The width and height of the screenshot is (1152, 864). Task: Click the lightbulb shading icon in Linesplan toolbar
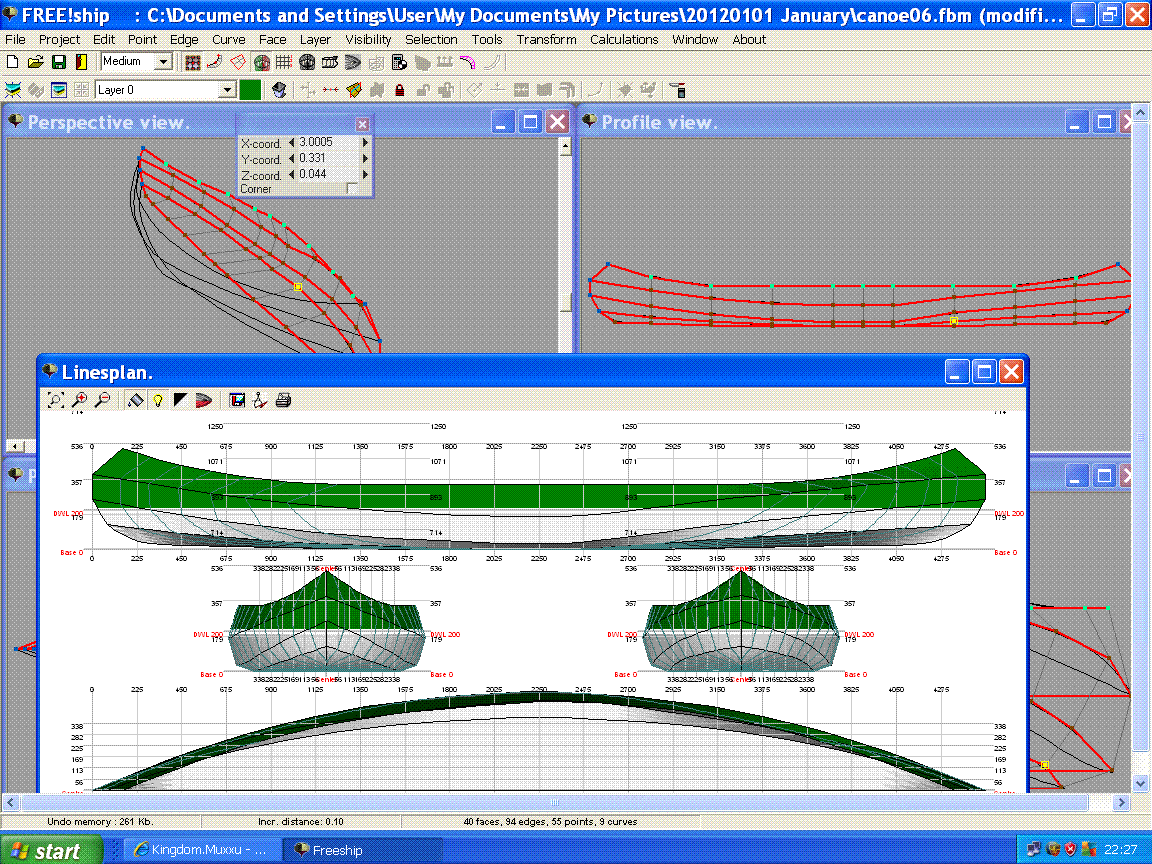160,399
